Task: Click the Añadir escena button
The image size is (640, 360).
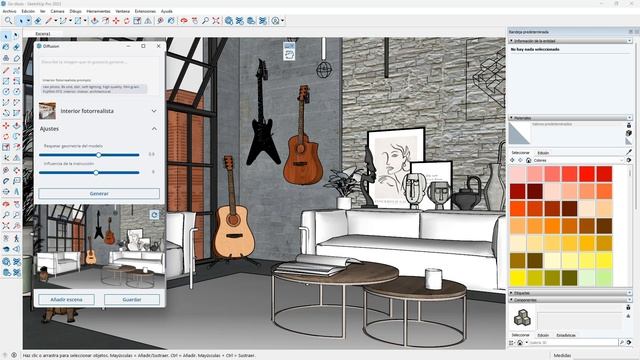Action: (x=67, y=300)
